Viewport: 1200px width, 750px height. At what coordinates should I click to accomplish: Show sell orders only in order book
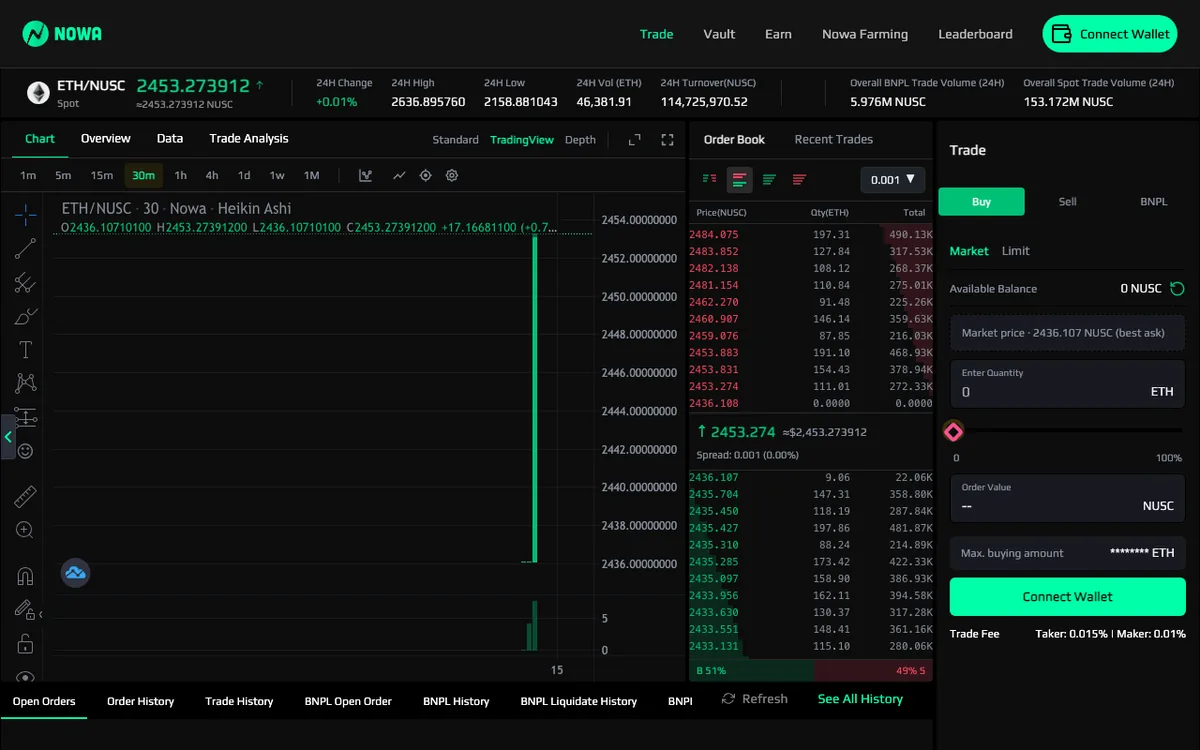[799, 180]
